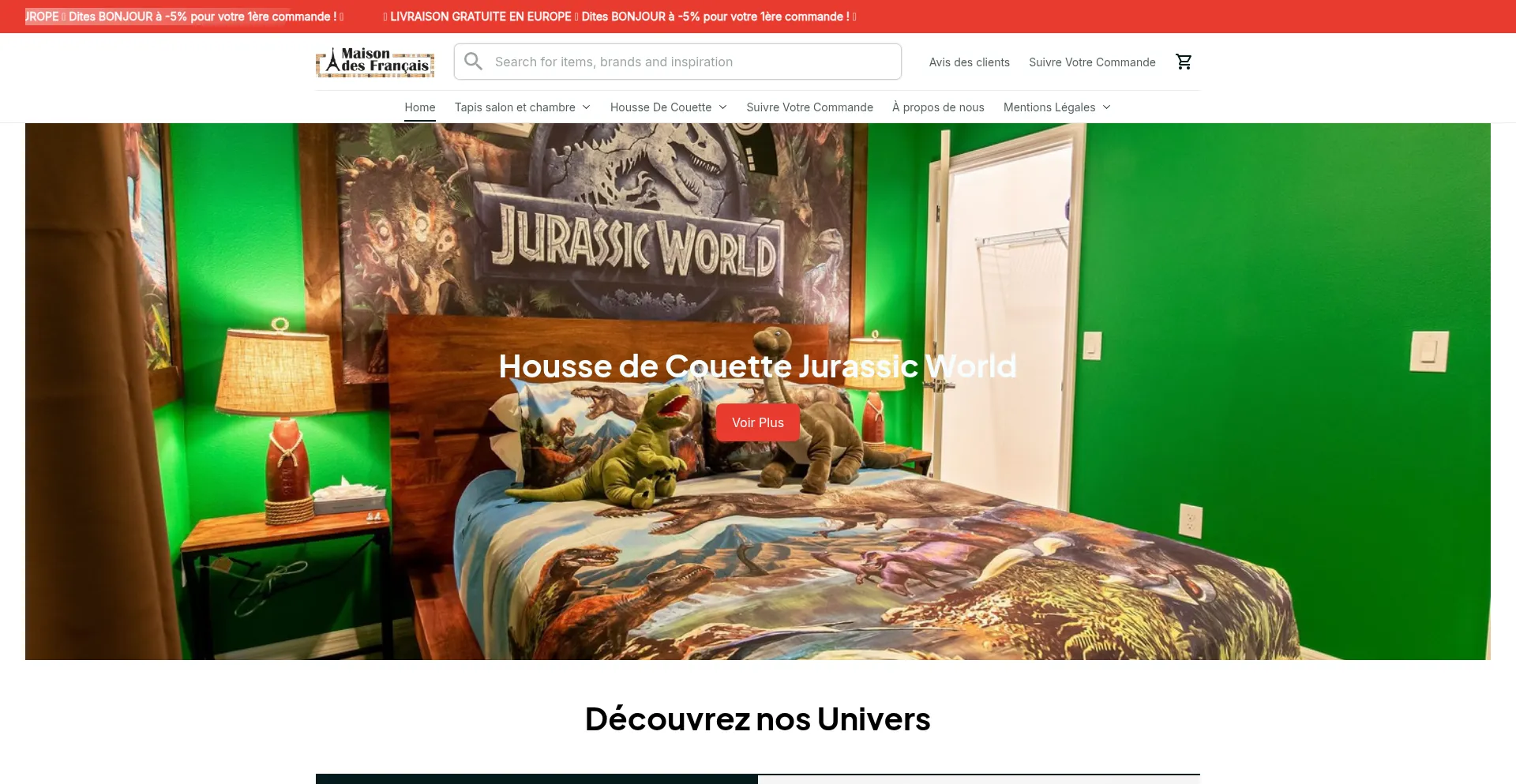Viewport: 1516px width, 784px height.
Task: Click the search magnifier icon
Action: click(x=473, y=61)
